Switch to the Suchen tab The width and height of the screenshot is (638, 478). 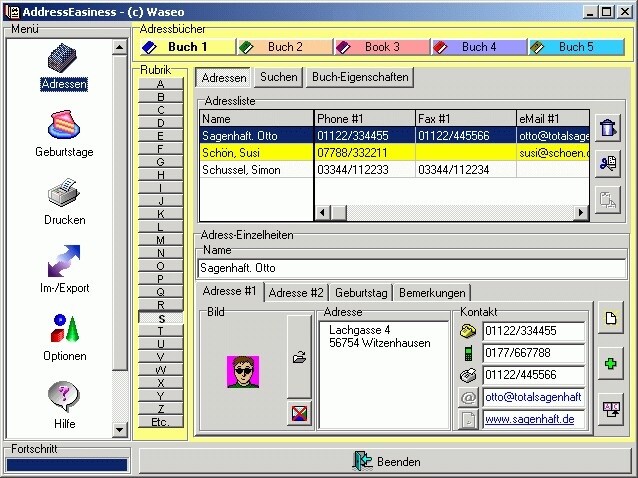278,77
